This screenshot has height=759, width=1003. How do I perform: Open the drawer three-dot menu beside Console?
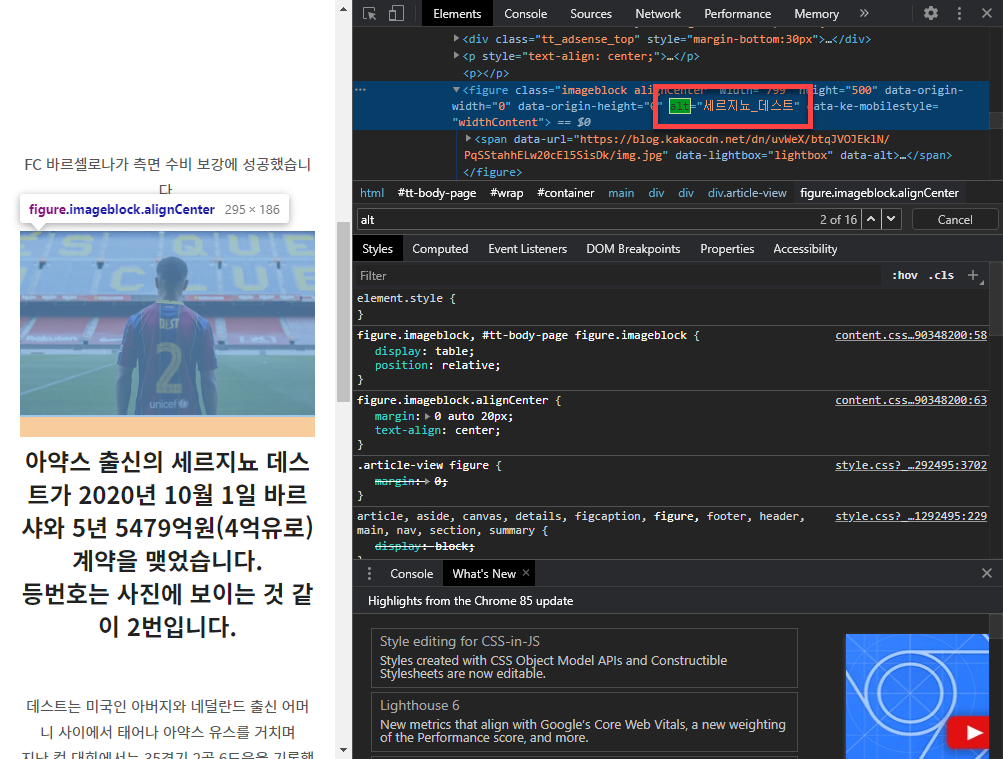369,574
